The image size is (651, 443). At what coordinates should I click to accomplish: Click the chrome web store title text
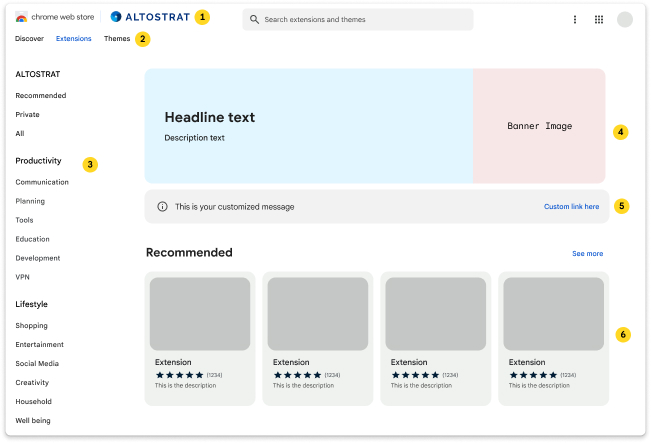pos(63,17)
